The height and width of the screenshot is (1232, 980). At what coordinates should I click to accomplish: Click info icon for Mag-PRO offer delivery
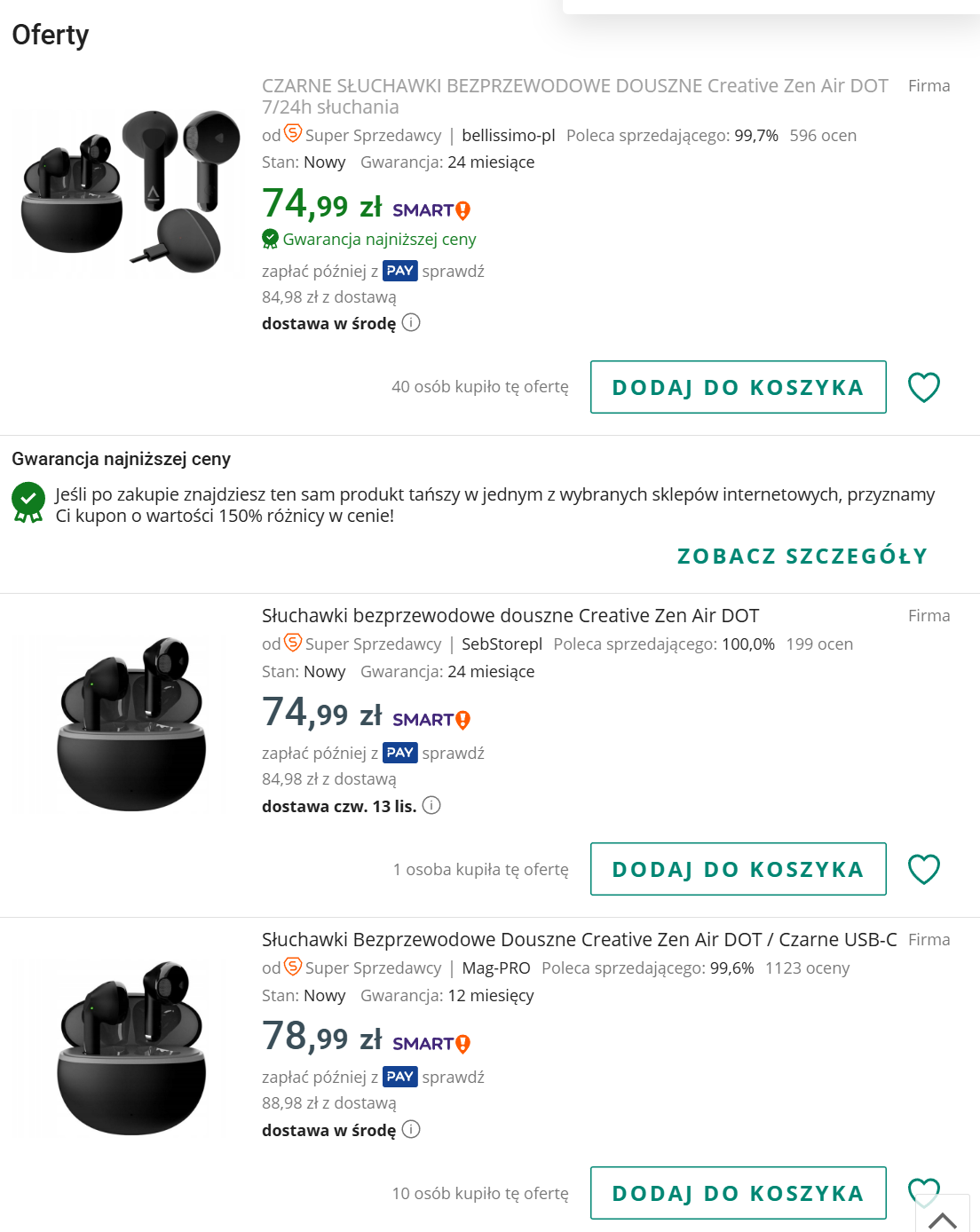pos(411,1129)
